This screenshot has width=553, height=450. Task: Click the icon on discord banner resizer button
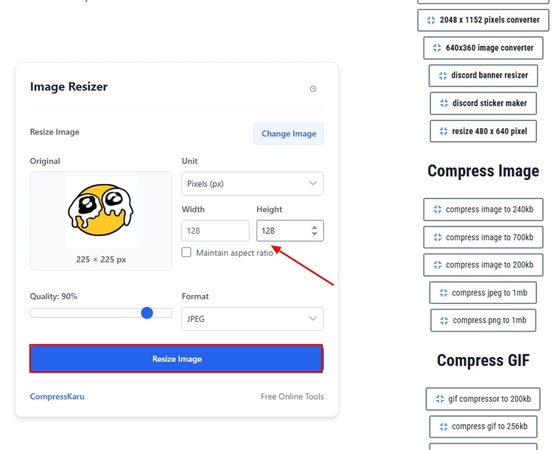click(443, 75)
